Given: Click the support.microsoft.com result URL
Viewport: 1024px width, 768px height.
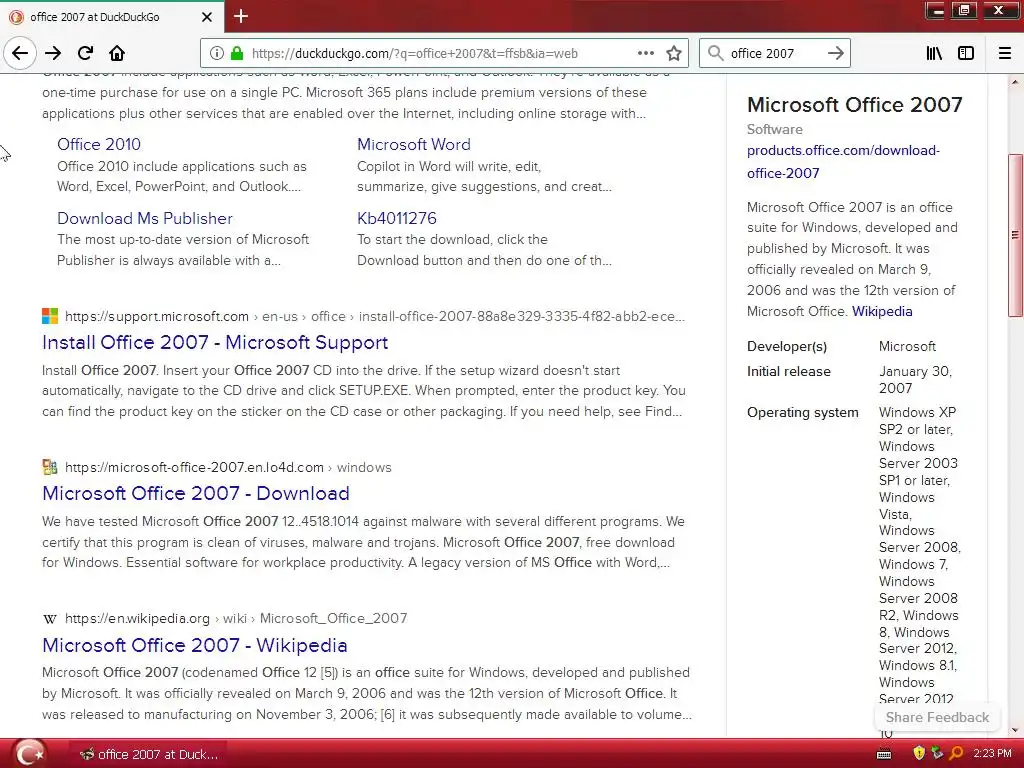Looking at the screenshot, I should pos(374,317).
